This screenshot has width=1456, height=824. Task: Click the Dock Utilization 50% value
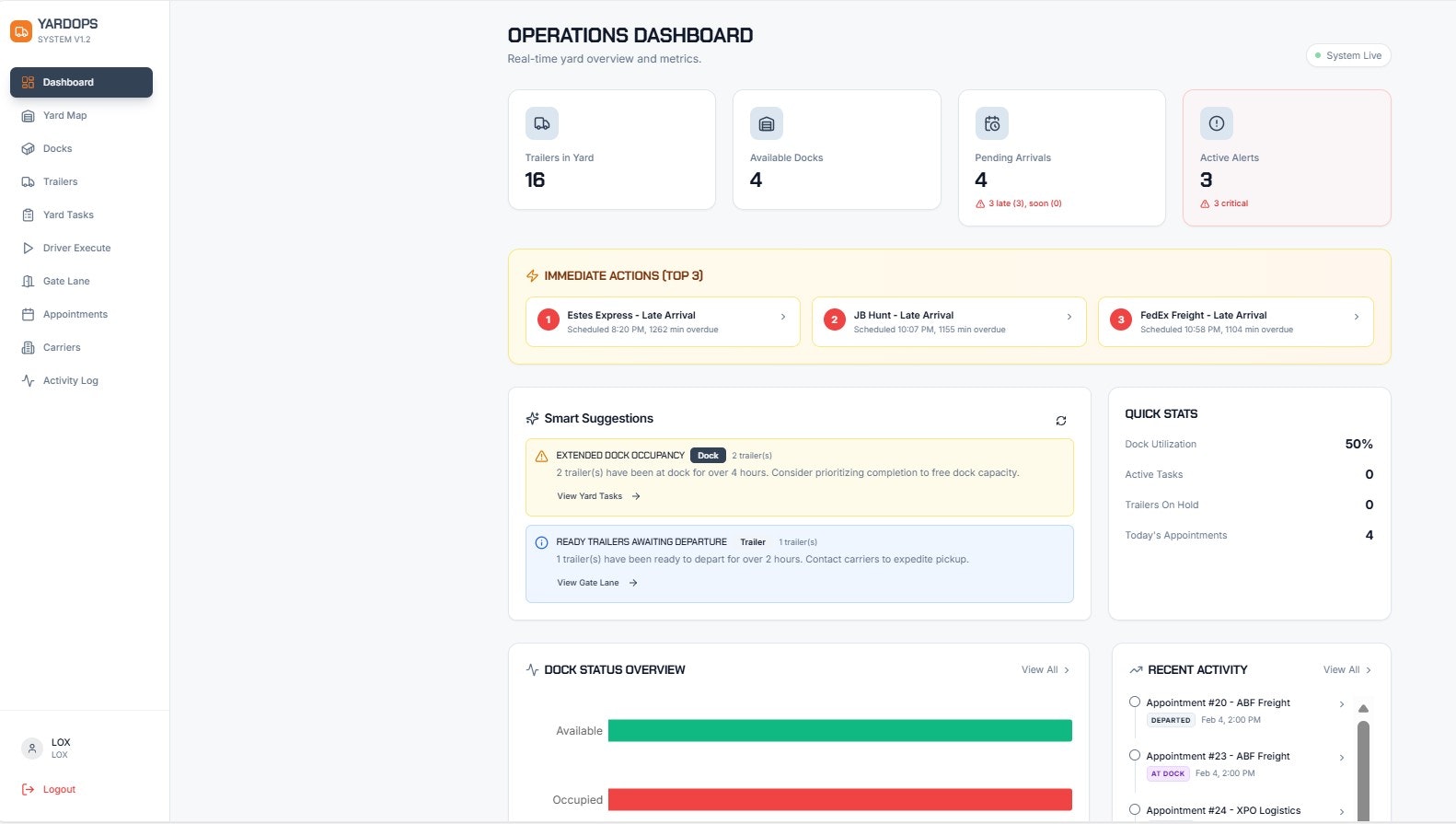coord(1358,444)
